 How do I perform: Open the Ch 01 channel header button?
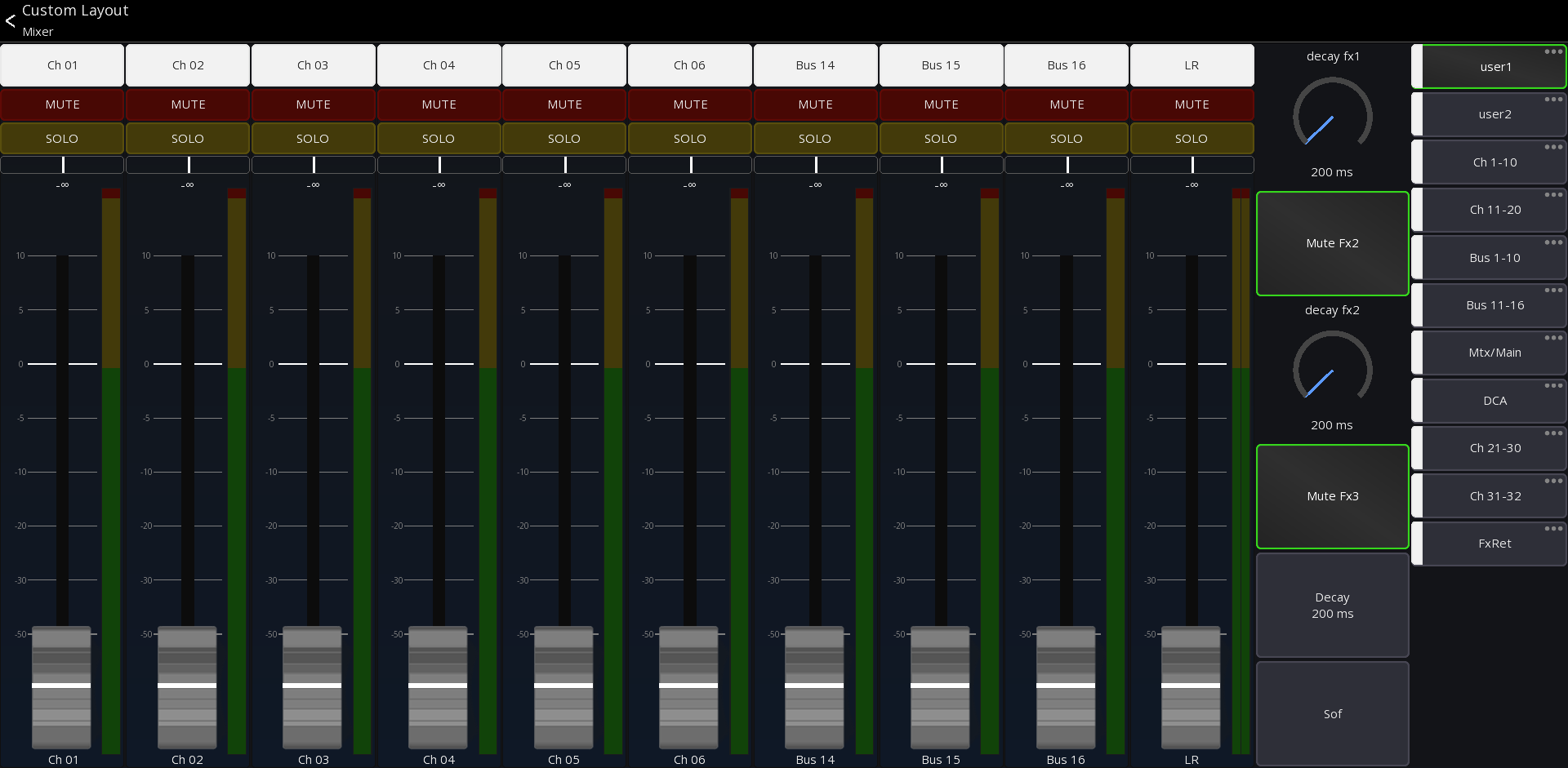coord(62,65)
